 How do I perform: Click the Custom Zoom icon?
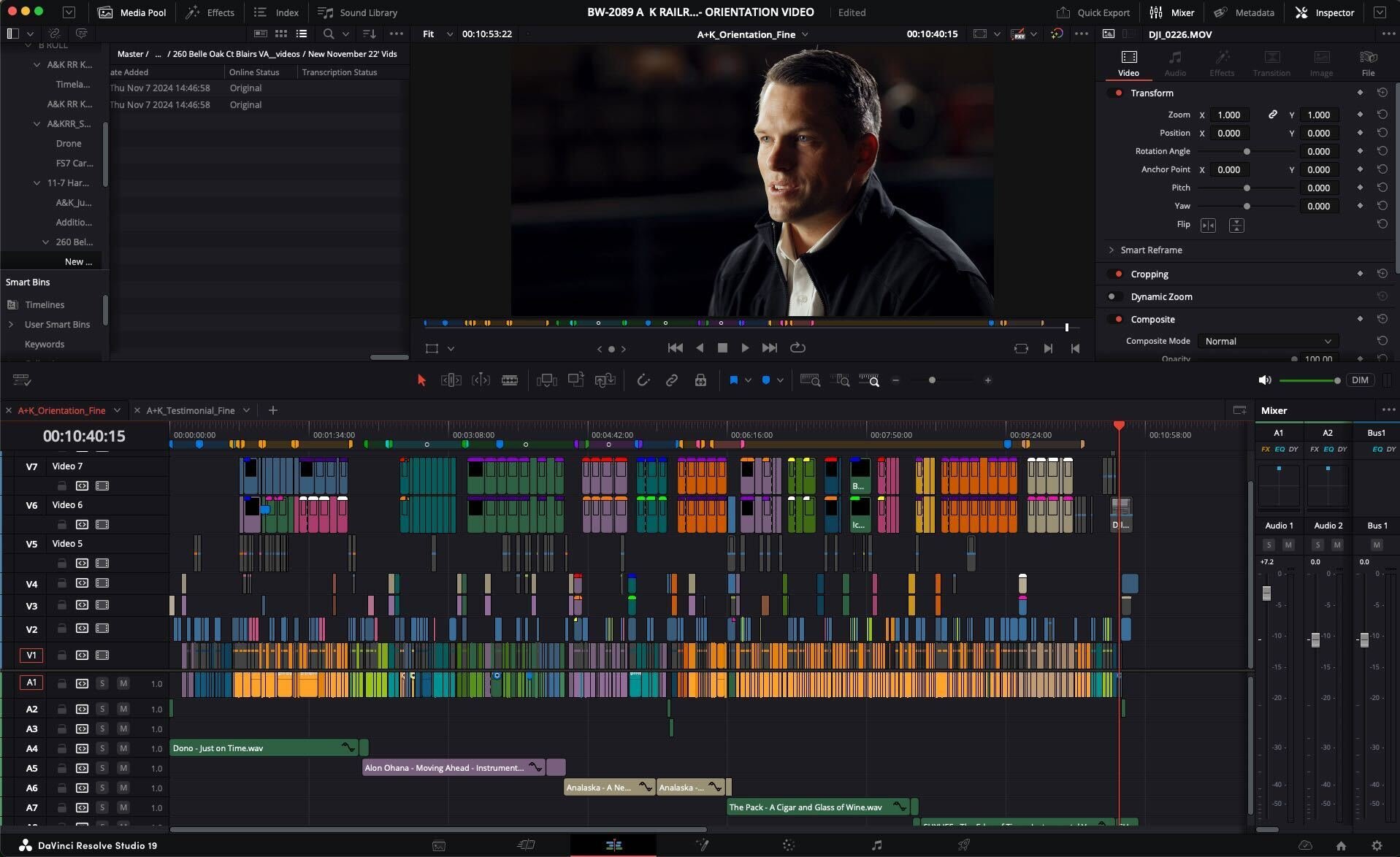pyautogui.click(x=869, y=380)
